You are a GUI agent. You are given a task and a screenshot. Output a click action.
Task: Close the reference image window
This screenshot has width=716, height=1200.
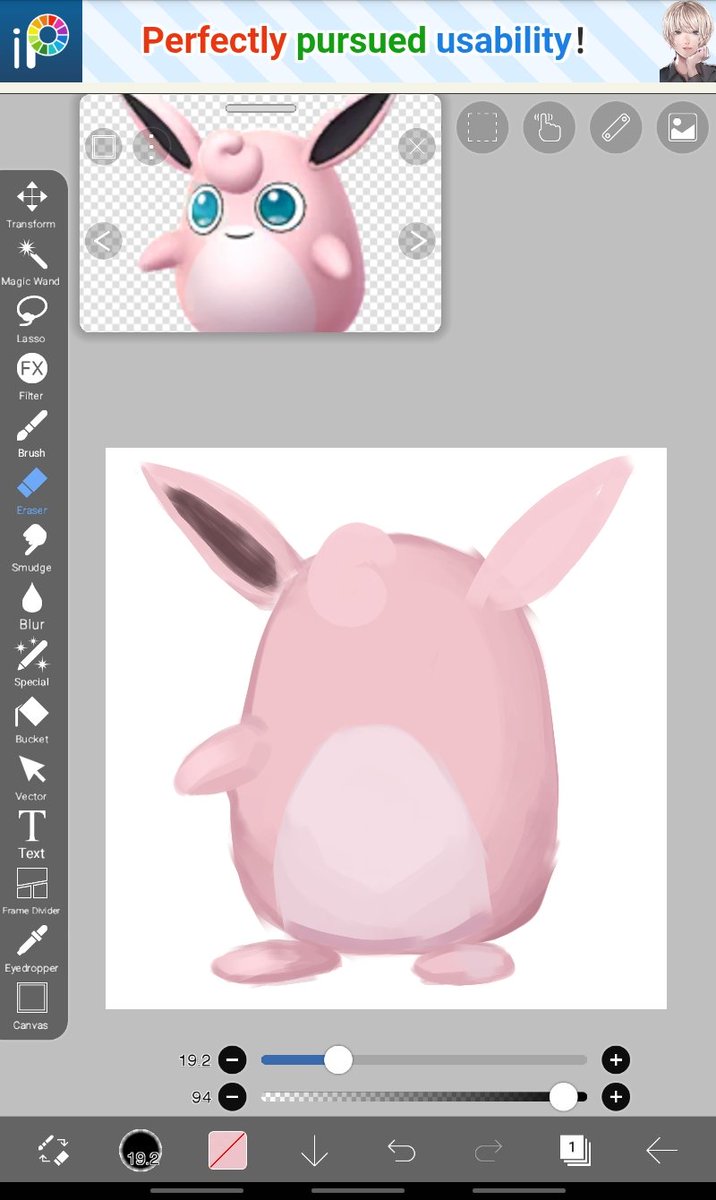pos(417,147)
